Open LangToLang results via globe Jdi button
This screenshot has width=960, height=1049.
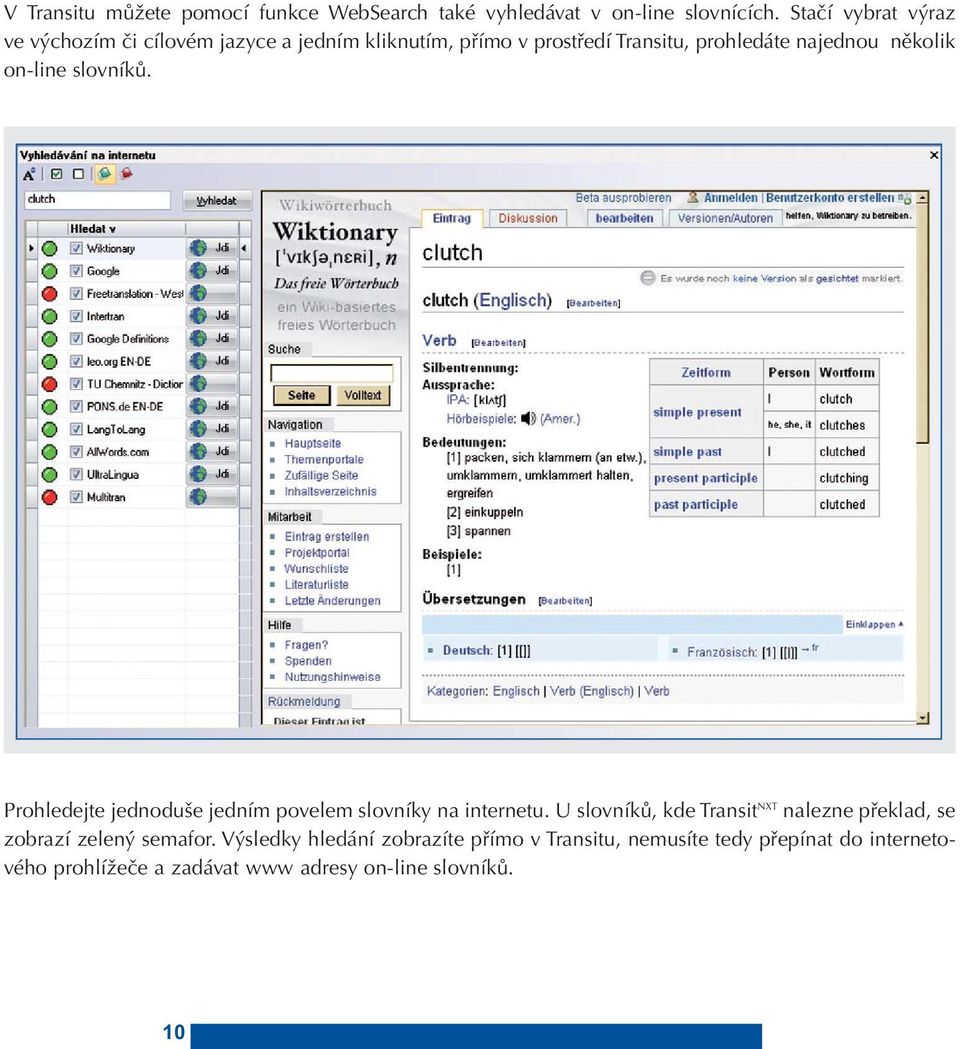(211, 429)
